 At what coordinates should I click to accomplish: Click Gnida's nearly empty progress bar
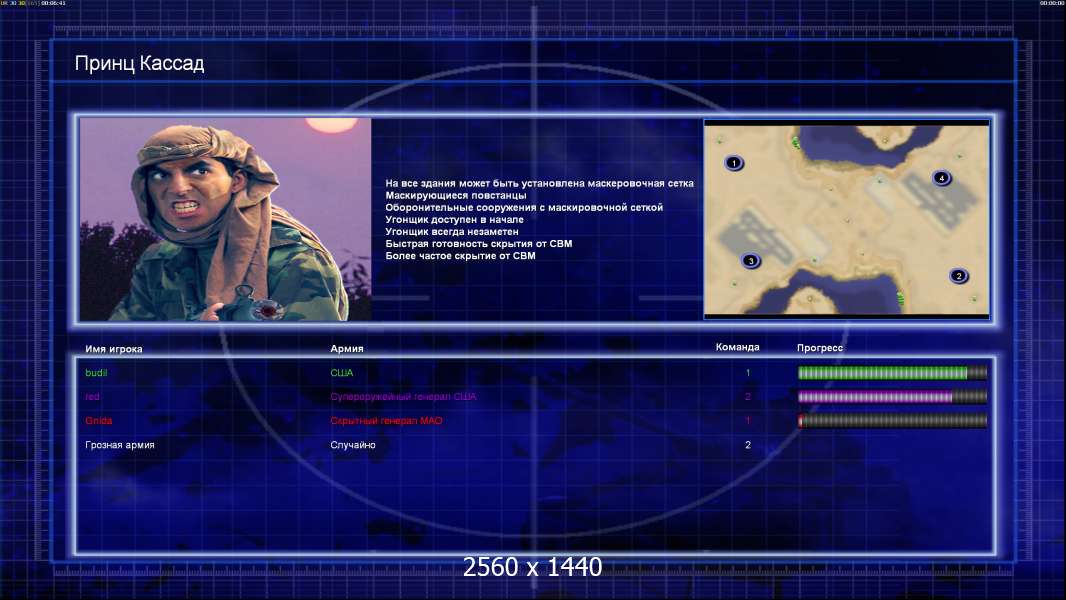click(x=892, y=421)
